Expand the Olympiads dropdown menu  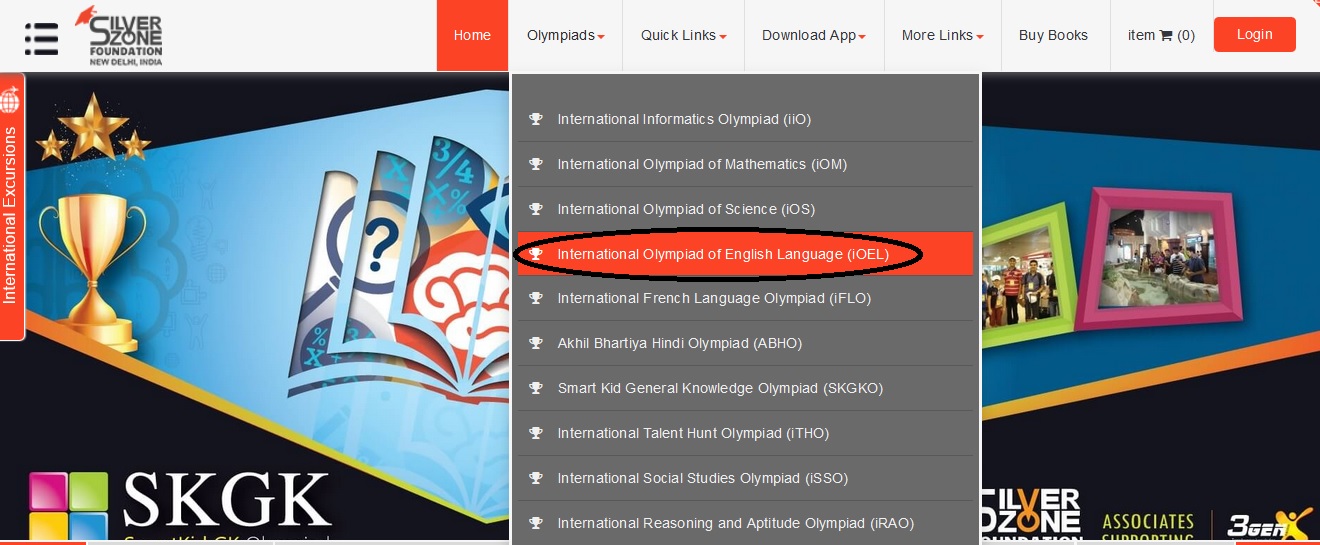tap(566, 35)
